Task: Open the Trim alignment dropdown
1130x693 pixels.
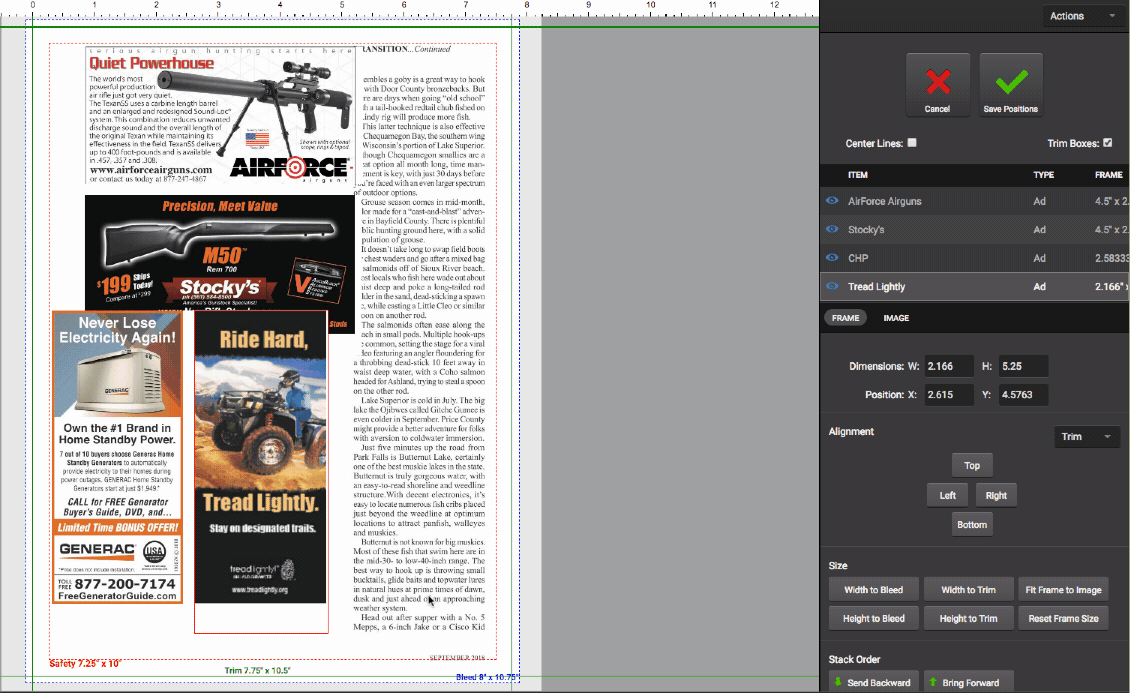Action: coord(1087,437)
